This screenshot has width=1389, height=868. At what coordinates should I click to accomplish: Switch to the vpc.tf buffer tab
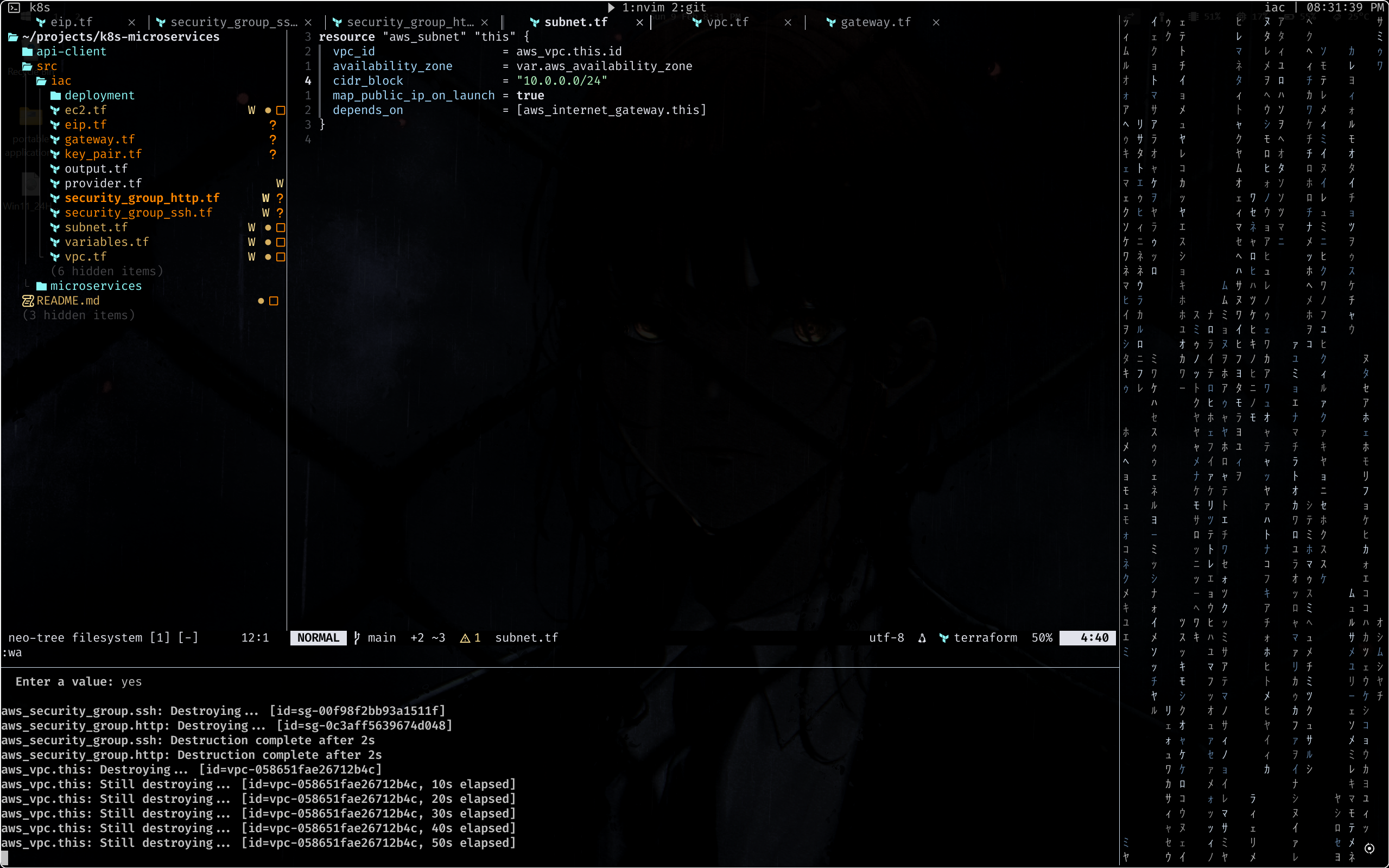[727, 22]
